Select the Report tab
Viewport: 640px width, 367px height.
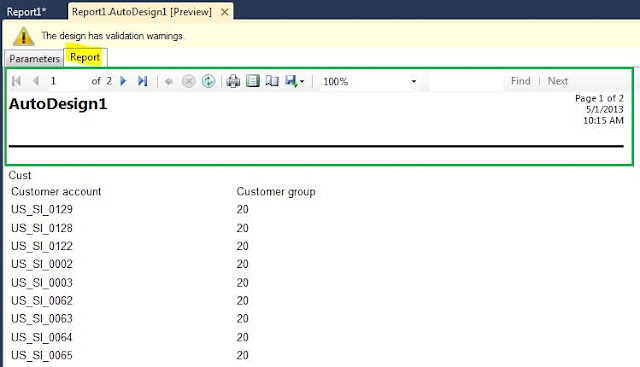(x=85, y=57)
